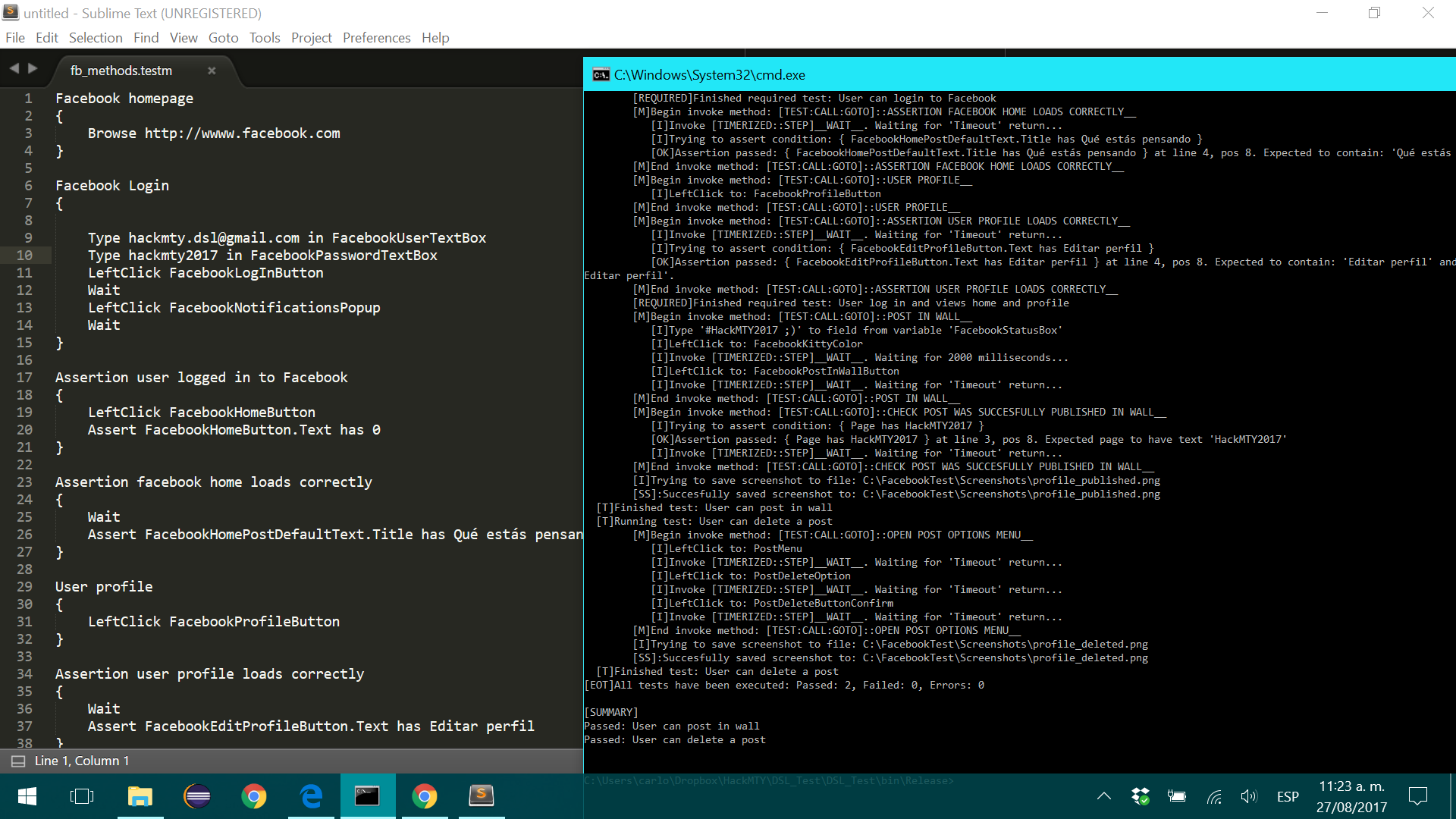Switch to Sublime Text taskbar icon
Screen dimensions: 1456x819
coord(482,796)
